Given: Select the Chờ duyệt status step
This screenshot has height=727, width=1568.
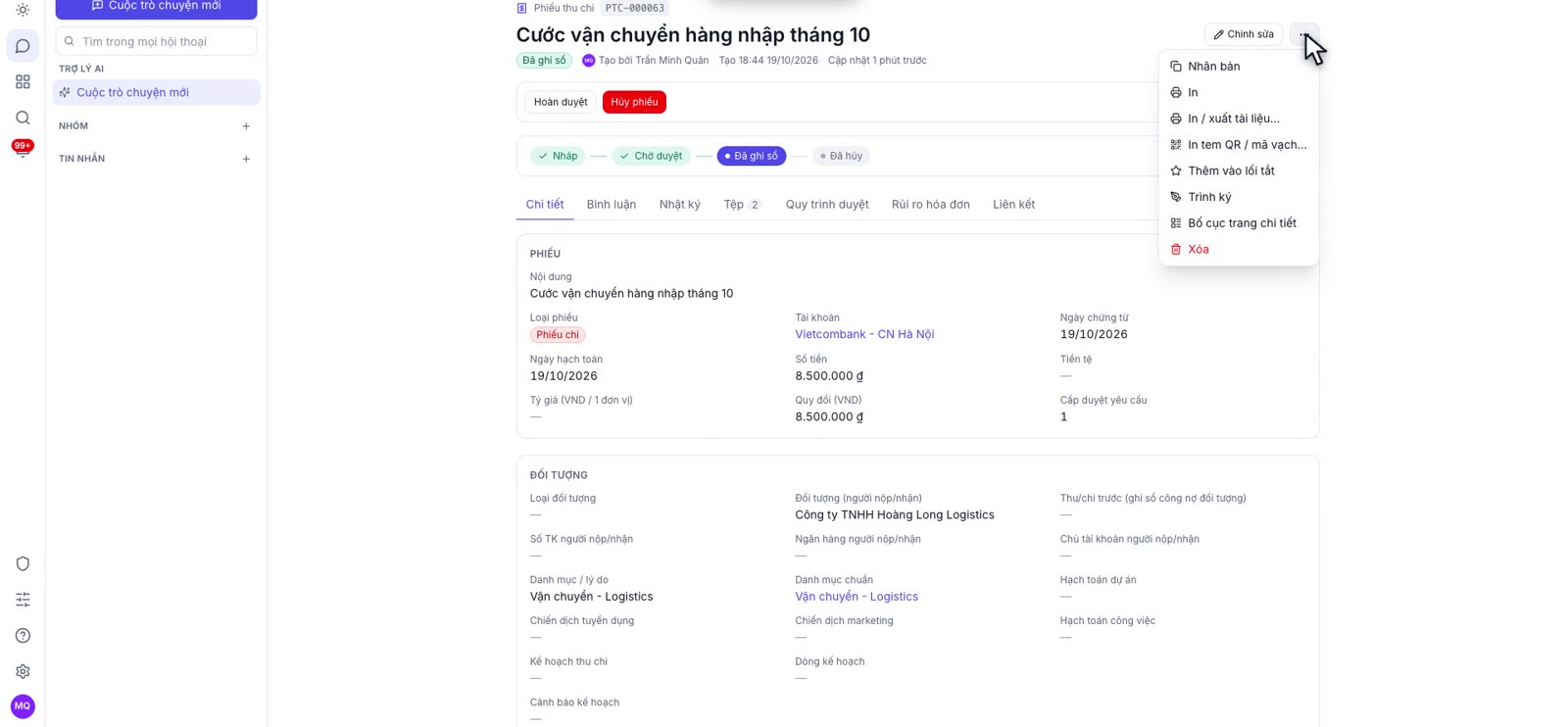Looking at the screenshot, I should [x=651, y=156].
